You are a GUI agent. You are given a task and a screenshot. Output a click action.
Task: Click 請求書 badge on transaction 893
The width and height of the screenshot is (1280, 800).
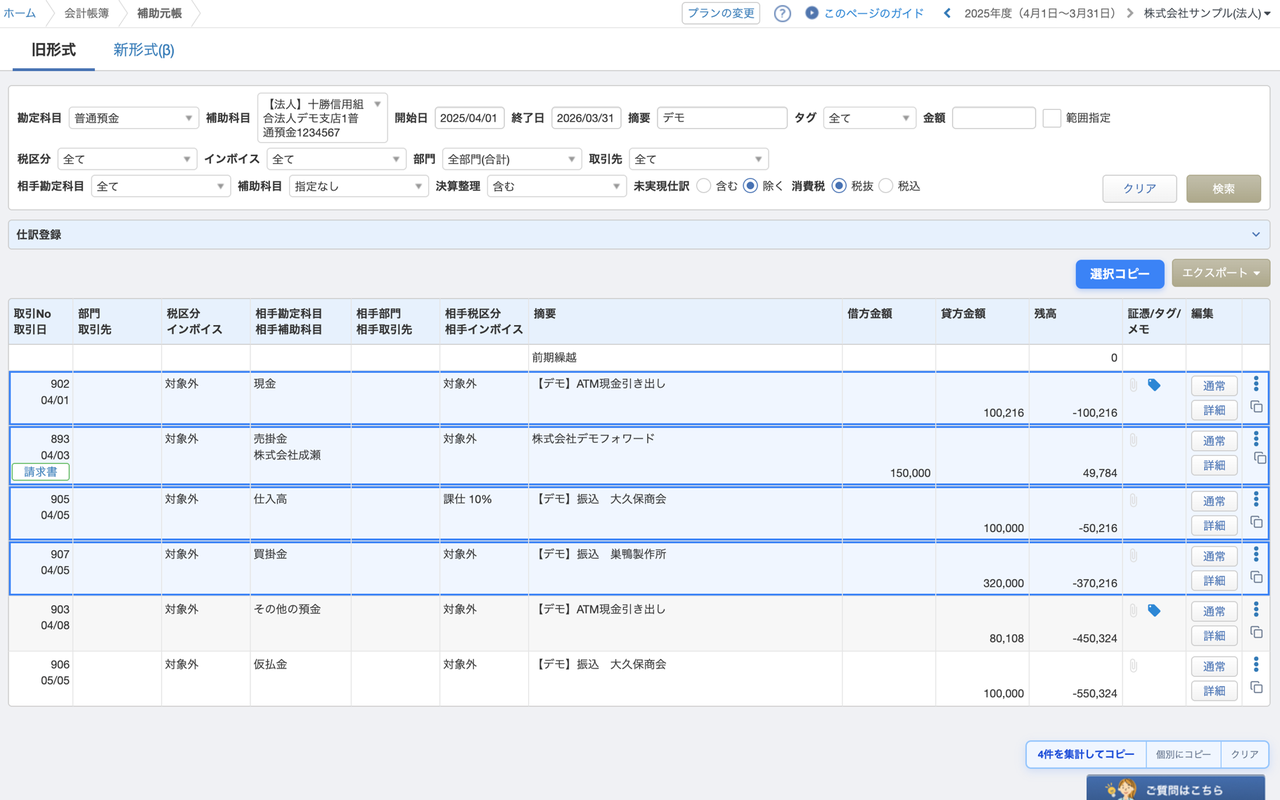[41, 472]
